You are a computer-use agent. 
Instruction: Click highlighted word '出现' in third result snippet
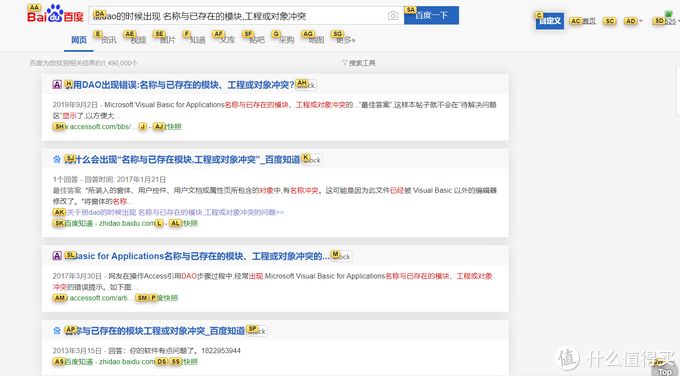click(256, 276)
